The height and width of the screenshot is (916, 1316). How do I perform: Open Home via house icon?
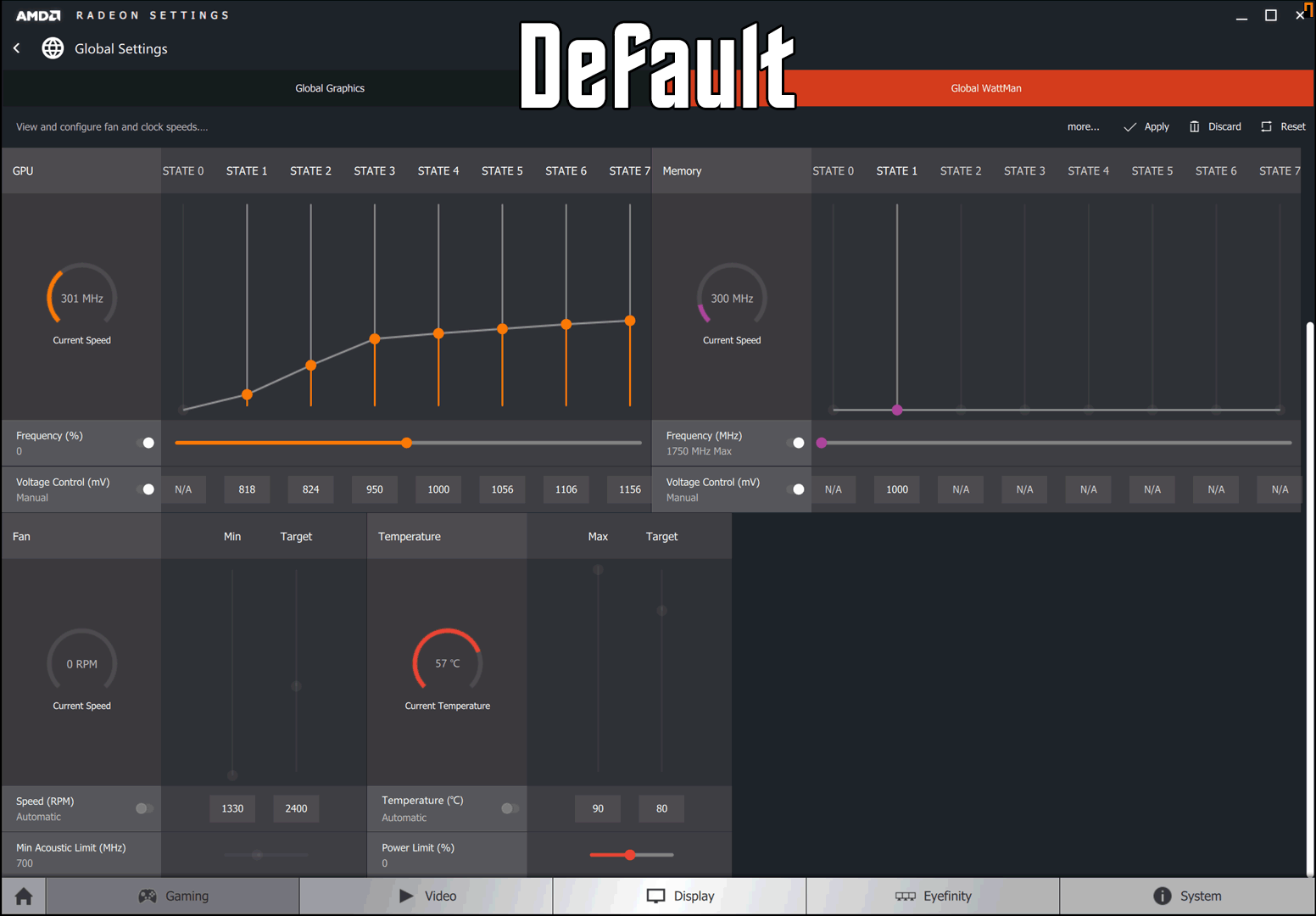(24, 896)
